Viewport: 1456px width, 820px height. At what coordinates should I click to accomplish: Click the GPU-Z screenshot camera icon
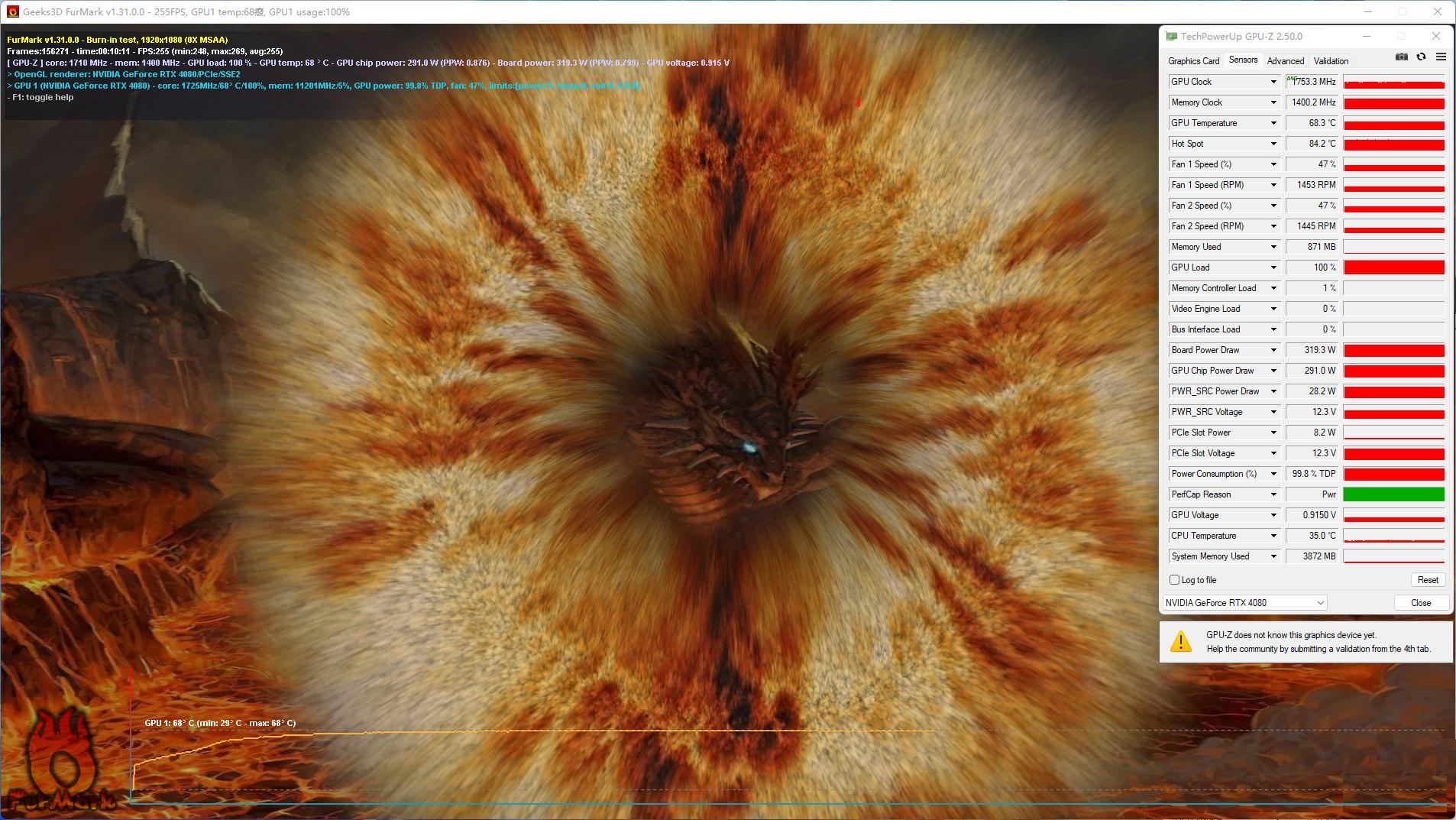click(x=1401, y=57)
